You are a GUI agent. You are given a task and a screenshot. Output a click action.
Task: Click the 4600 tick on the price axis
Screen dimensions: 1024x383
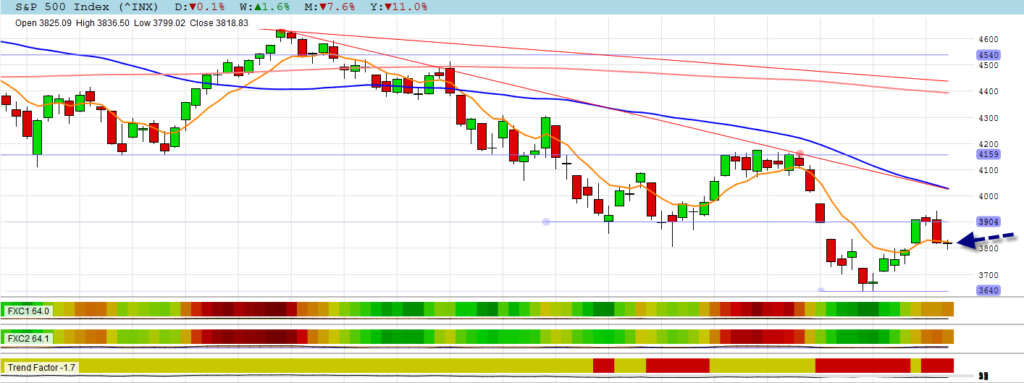point(989,39)
